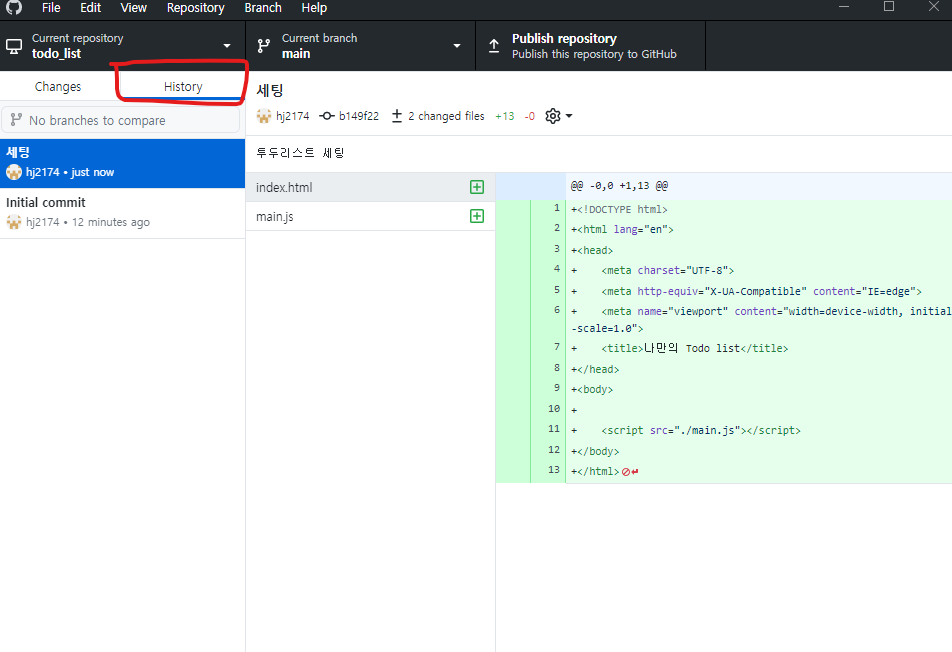Click diff line number 4

(557, 269)
